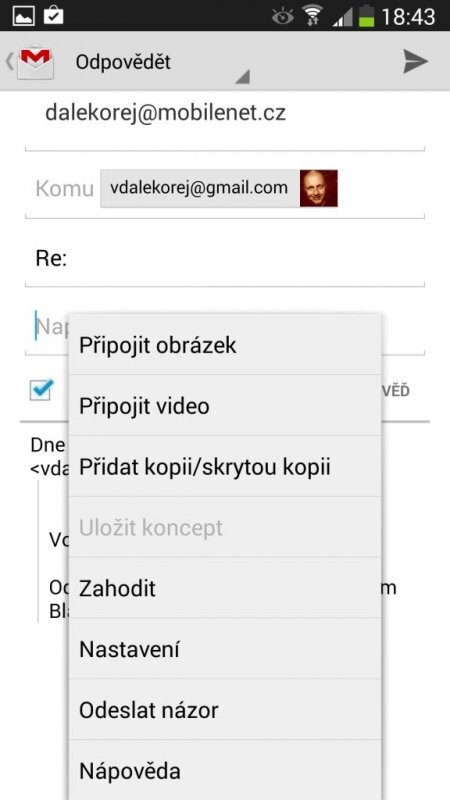Toggle the quoted text checkbox
The width and height of the screenshot is (450, 800).
coord(41,390)
